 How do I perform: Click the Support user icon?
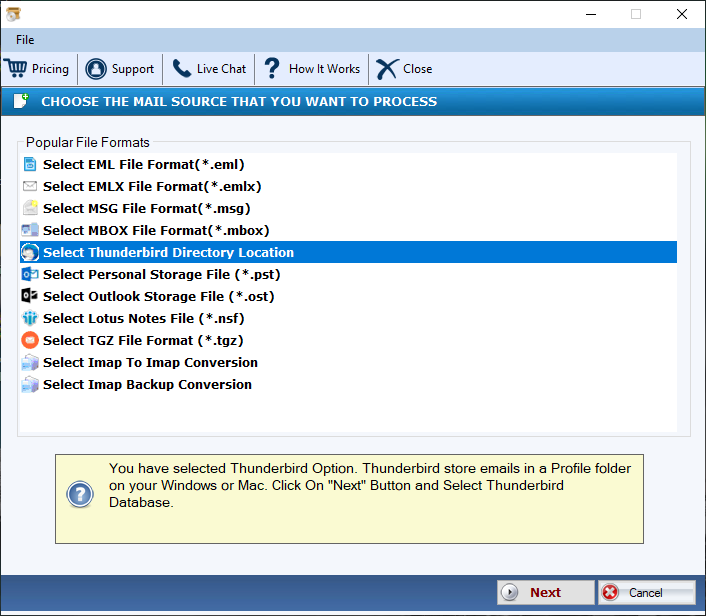point(96,69)
